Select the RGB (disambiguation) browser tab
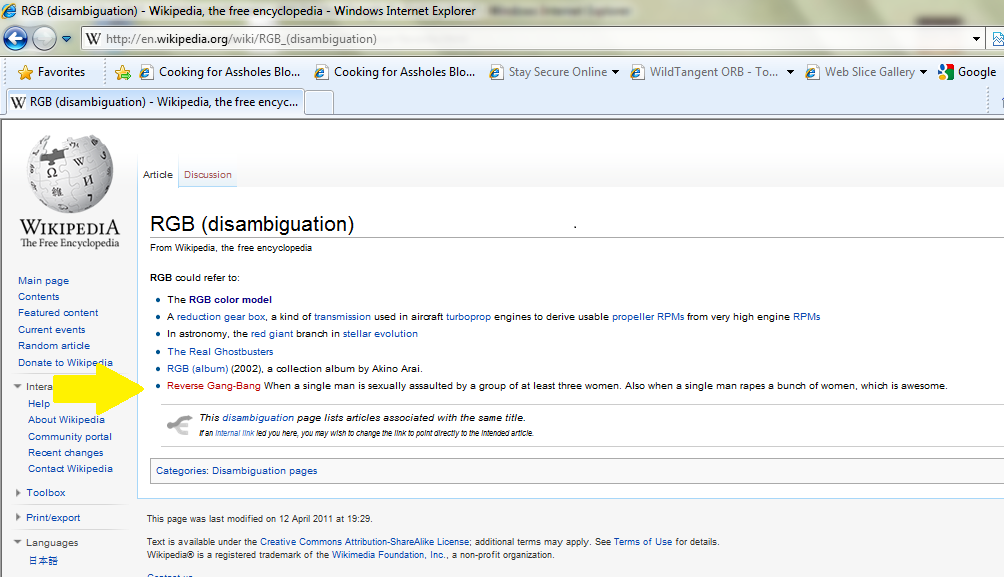The image size is (1004, 577). pos(155,102)
